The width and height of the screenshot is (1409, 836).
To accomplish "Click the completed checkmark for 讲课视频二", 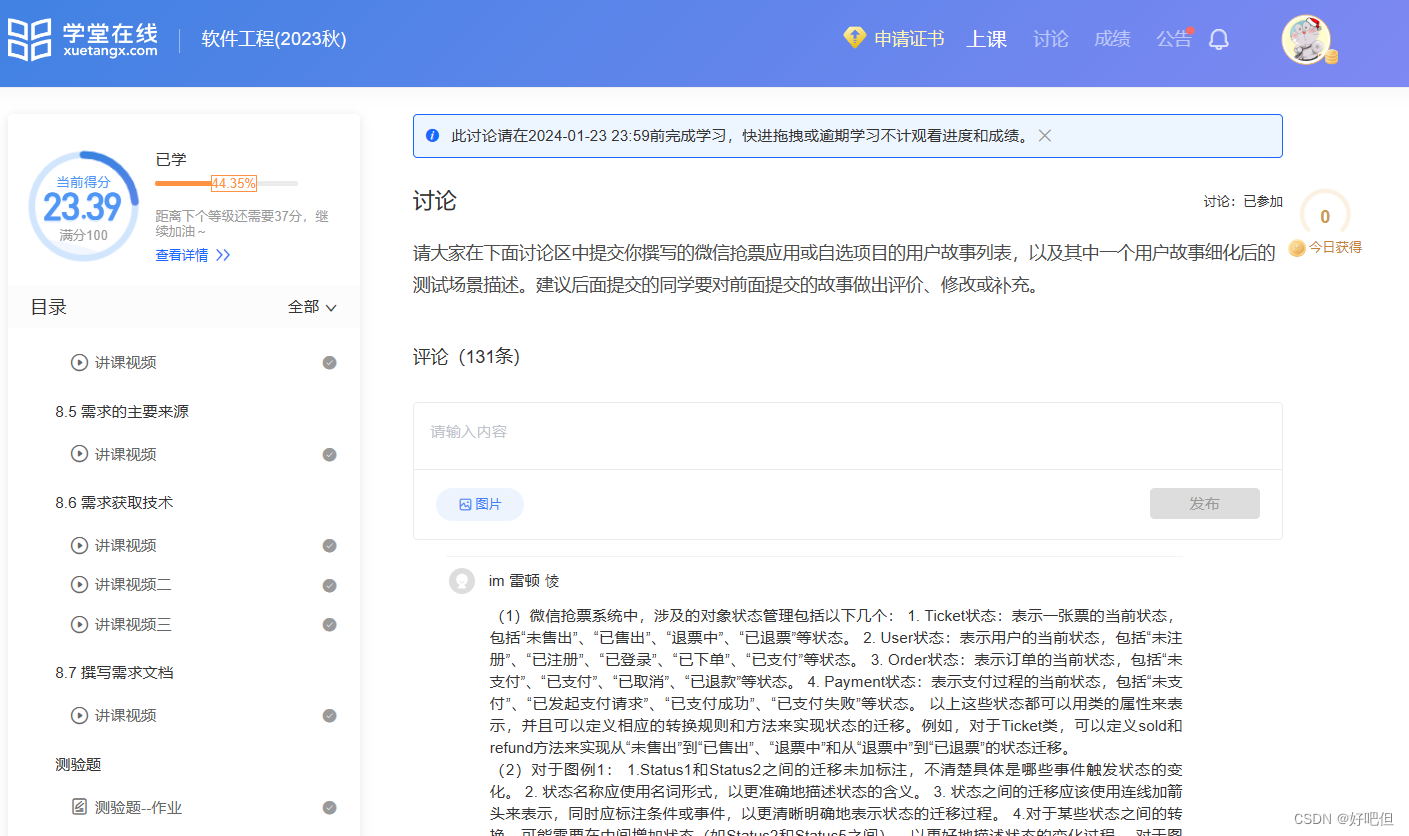I will pos(329,585).
